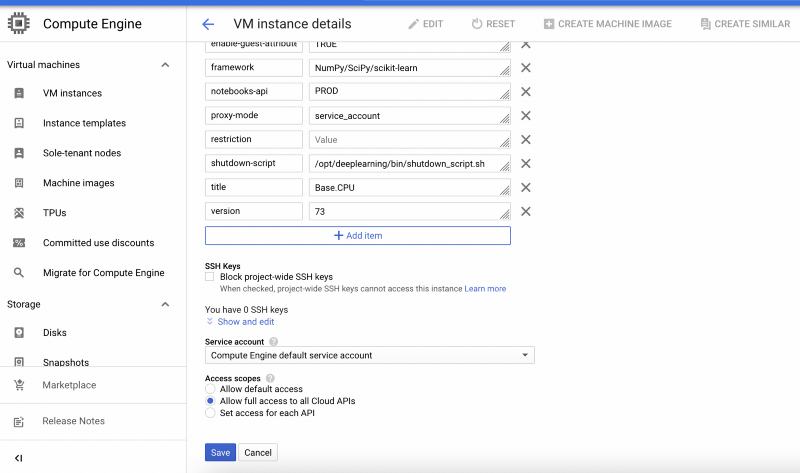Click CREATE MACHINE IMAGE
Screen dimensions: 800x473
tap(608, 24)
